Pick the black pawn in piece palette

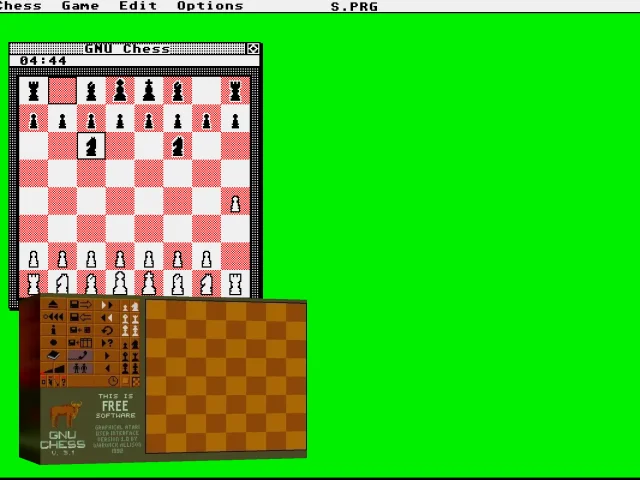pyautogui.click(x=125, y=345)
